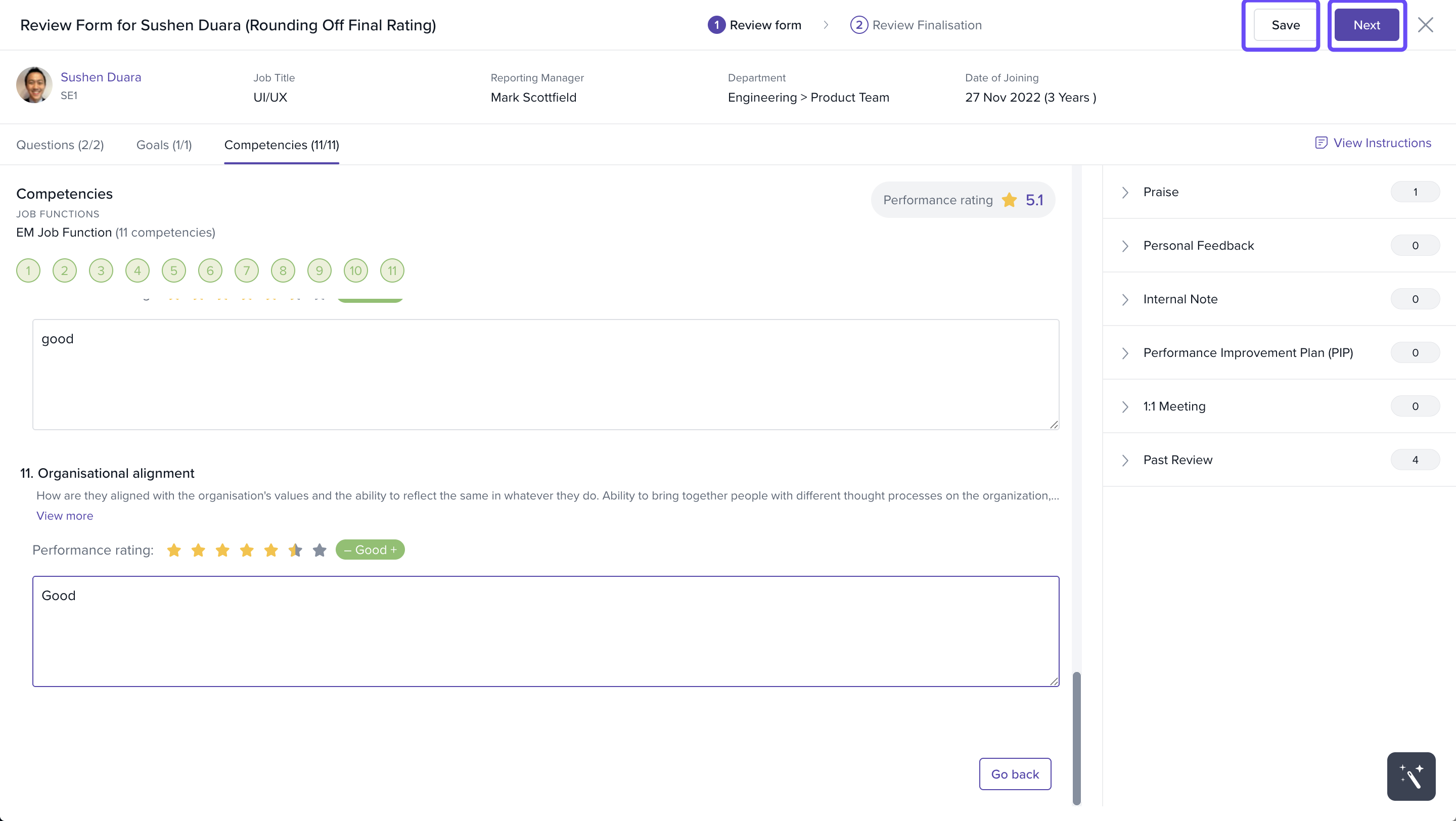Click the reporting manager name Mark Scottfield

click(533, 97)
